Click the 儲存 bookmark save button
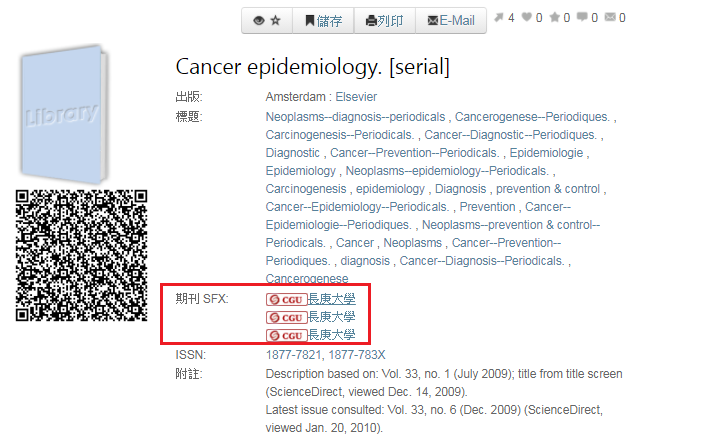Viewport: 717px width, 436px height. 323,21
